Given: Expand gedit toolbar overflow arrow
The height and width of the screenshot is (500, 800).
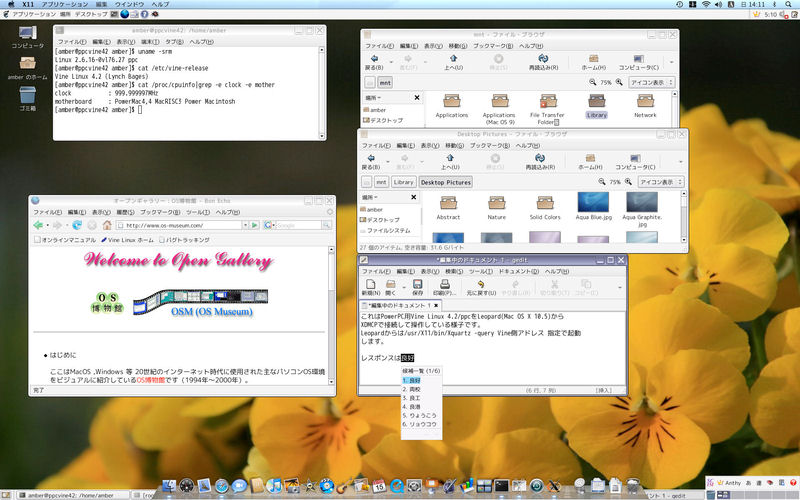Looking at the screenshot, I should (x=619, y=288).
